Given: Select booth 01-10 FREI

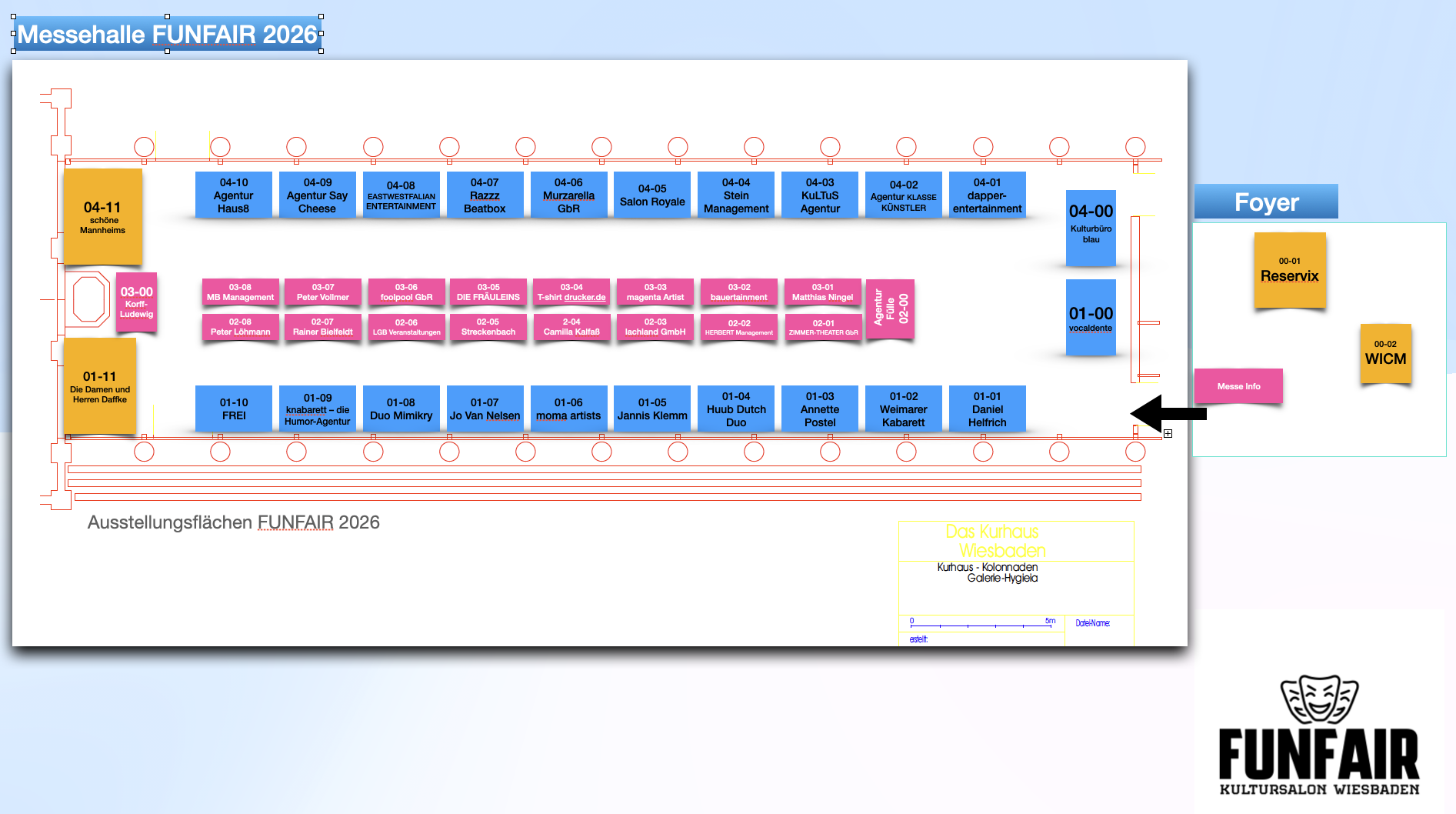Looking at the screenshot, I should click(x=234, y=409).
